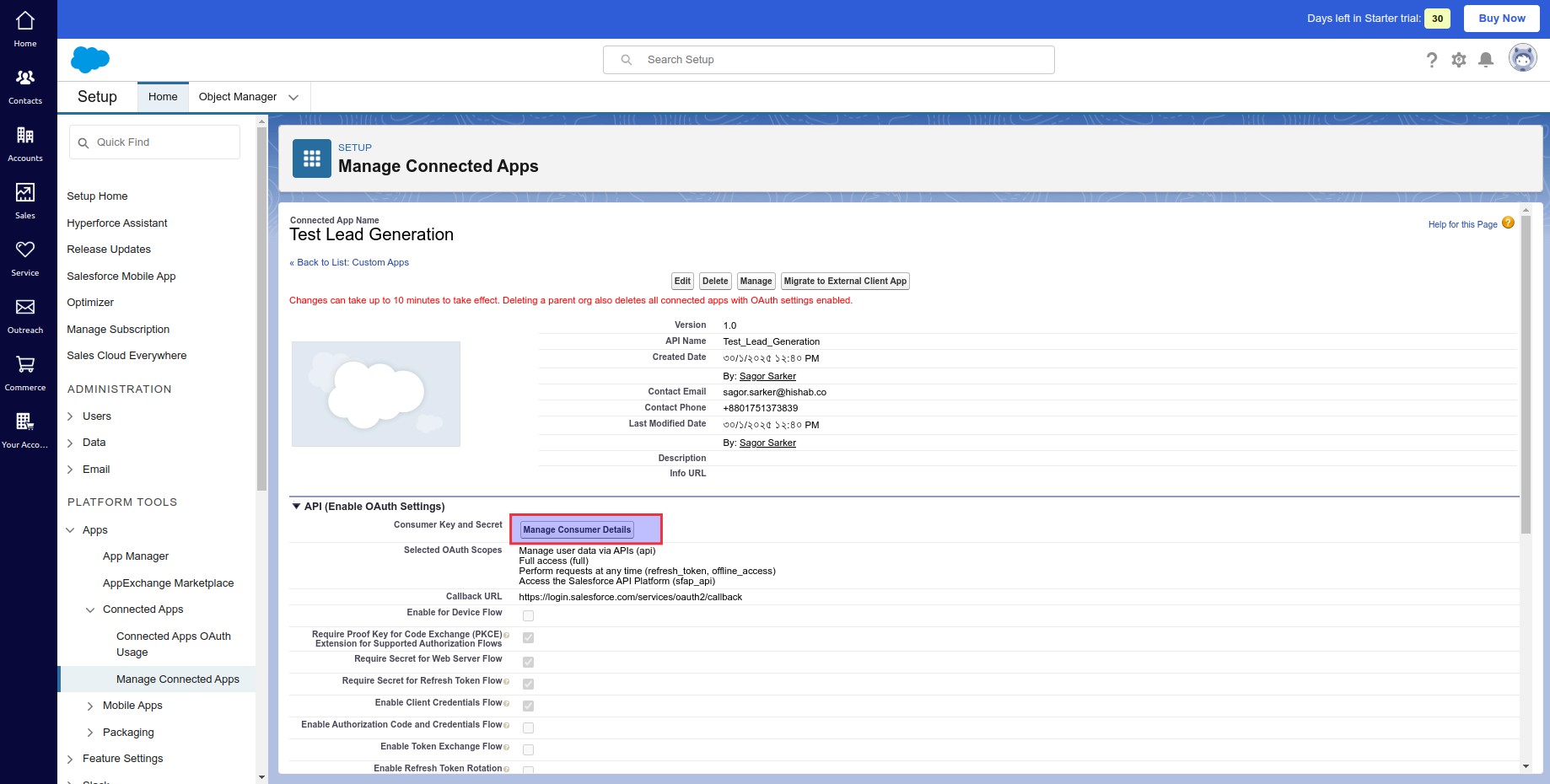Viewport: 1550px width, 784px height.
Task: Expand the Email section
Action: (70, 470)
